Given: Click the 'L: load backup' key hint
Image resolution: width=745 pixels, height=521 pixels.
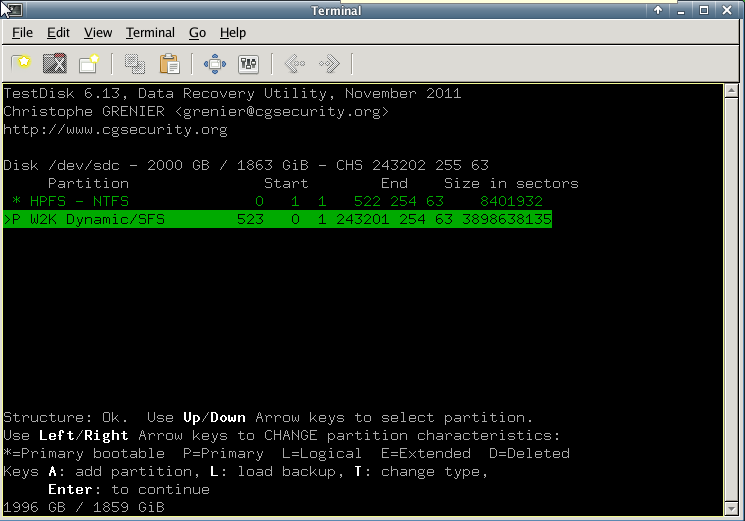Looking at the screenshot, I should pyautogui.click(x=277, y=472).
